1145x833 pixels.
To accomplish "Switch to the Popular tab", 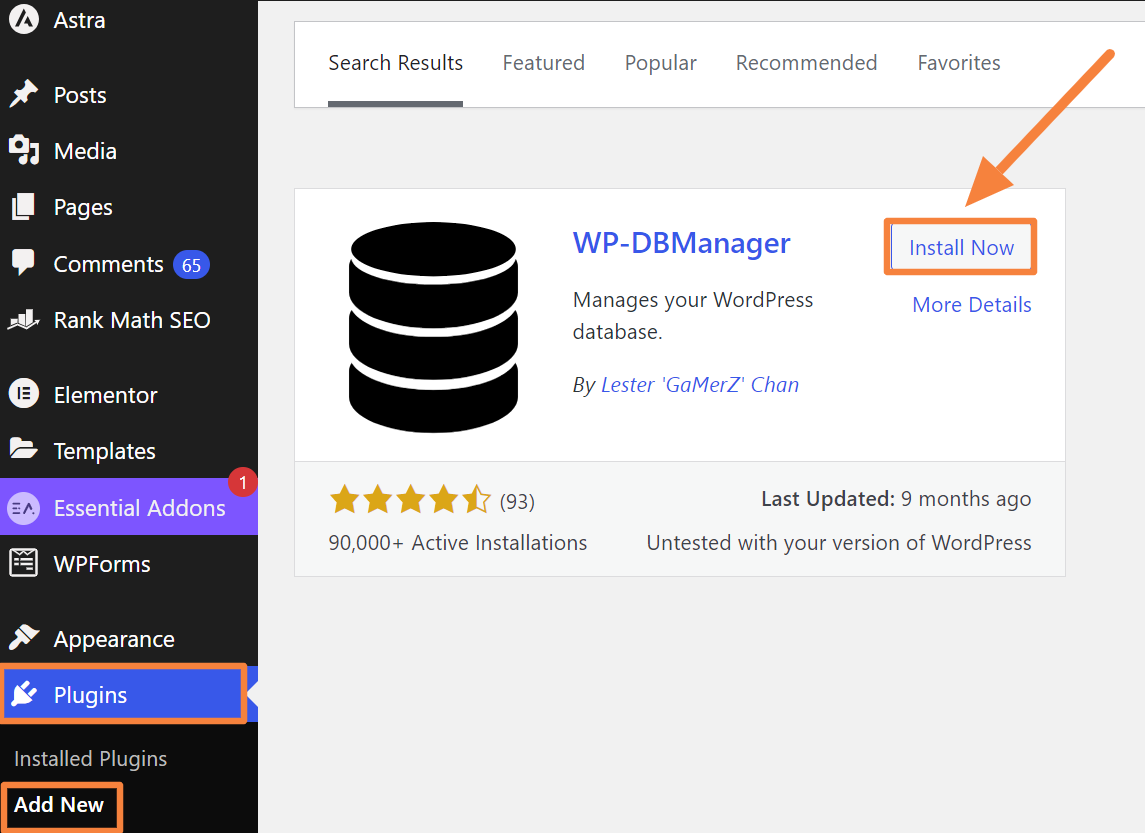I will click(660, 63).
